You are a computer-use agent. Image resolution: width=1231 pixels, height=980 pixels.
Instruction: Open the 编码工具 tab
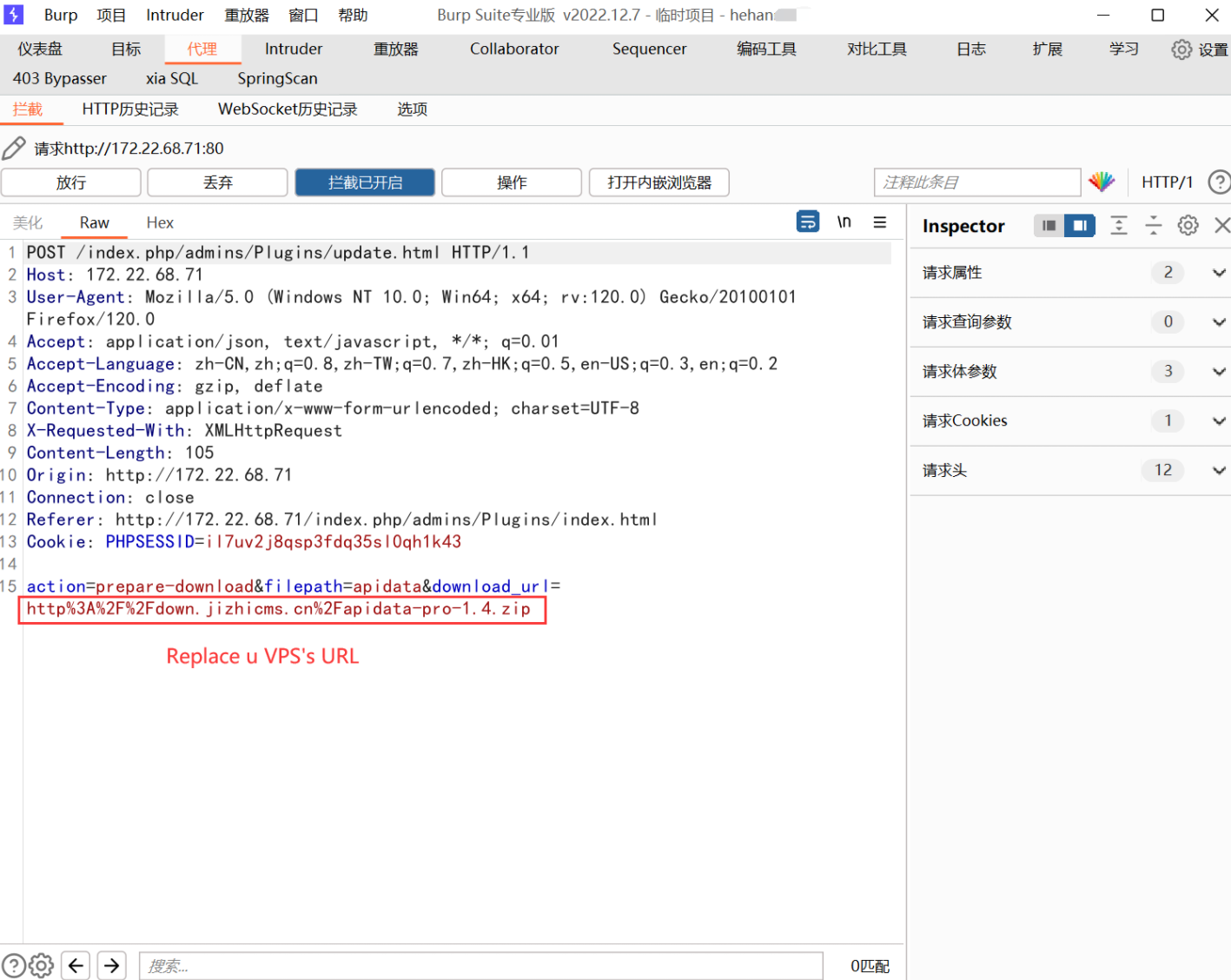coord(766,50)
